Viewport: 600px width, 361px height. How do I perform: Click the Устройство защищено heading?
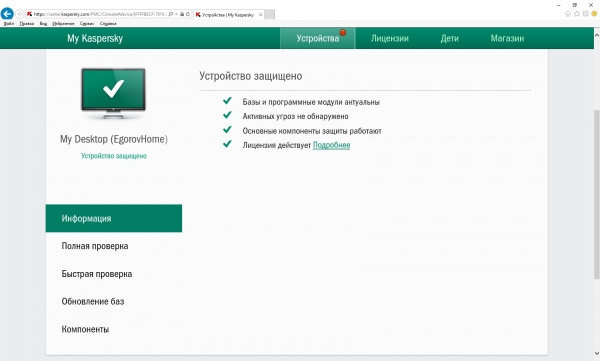pyautogui.click(x=251, y=76)
